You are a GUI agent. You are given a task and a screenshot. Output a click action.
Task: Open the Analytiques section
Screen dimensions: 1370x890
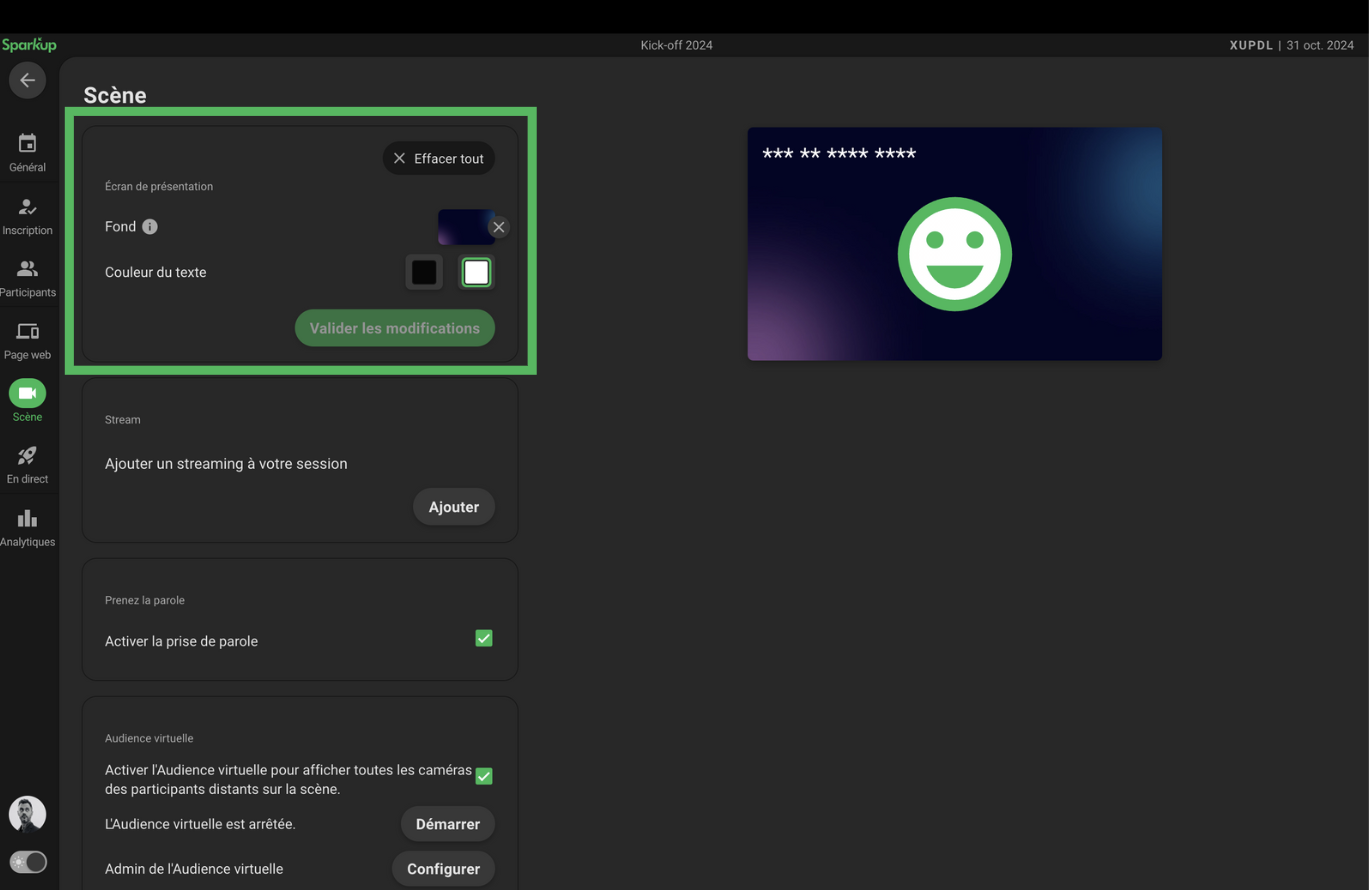pos(27,527)
